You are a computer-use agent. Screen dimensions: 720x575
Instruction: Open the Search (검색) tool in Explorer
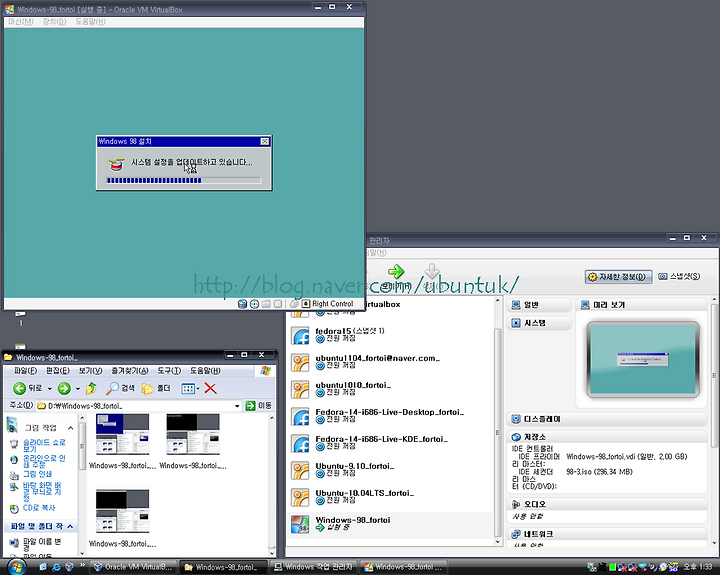(120, 389)
